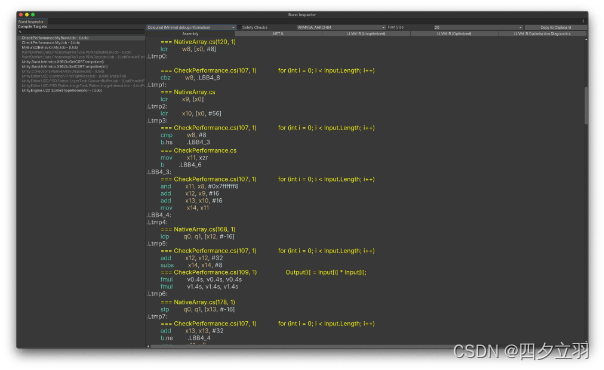Click the 'subs x14, x14, #8' instruction
The image size is (604, 370).
191,265
